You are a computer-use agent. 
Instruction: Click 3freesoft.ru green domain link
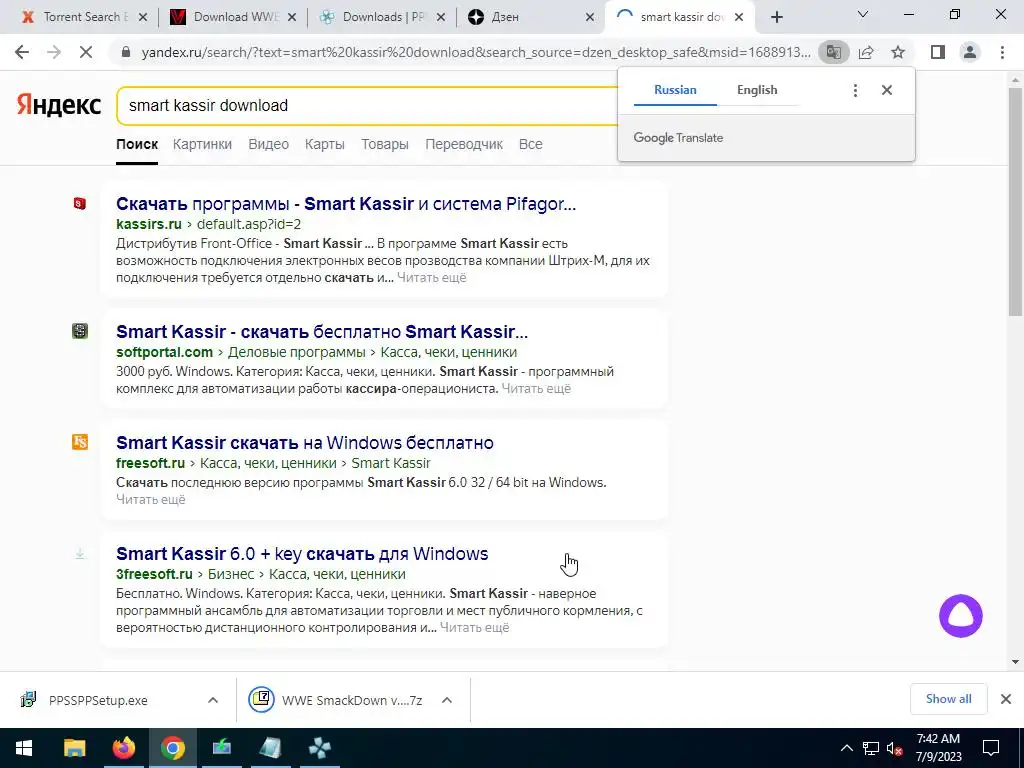[154, 574]
